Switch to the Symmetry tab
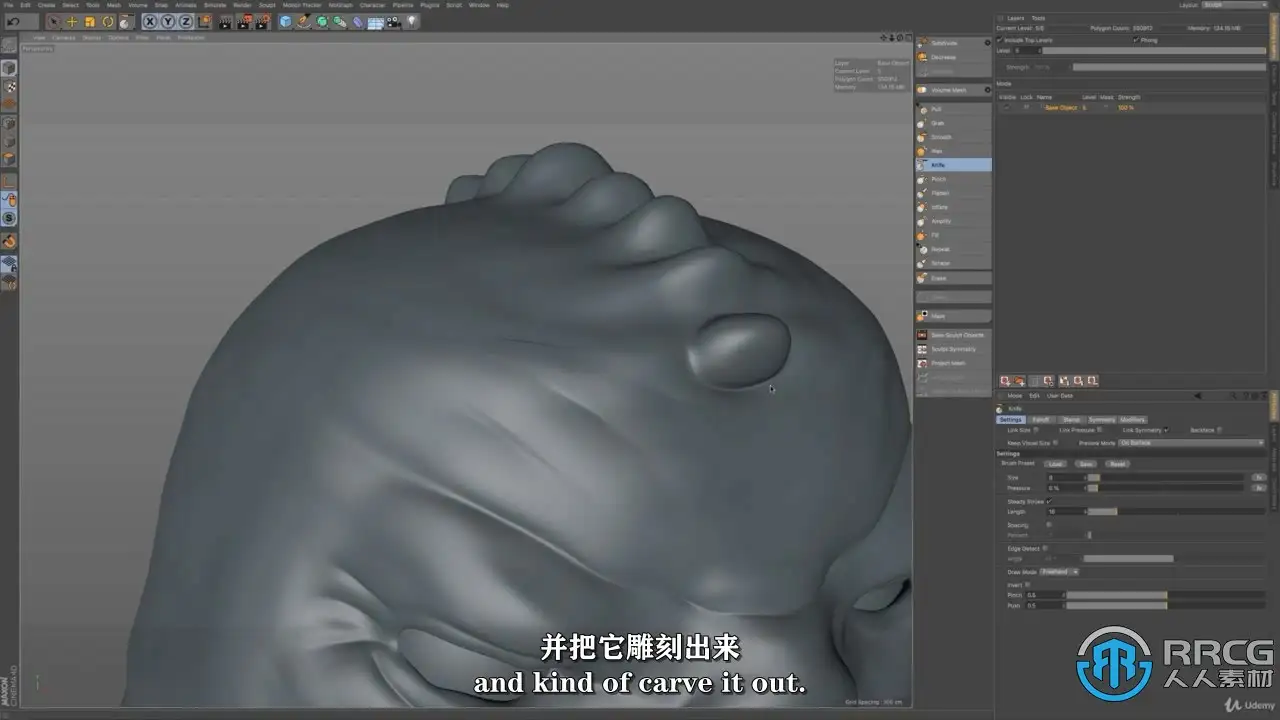 pos(1101,420)
